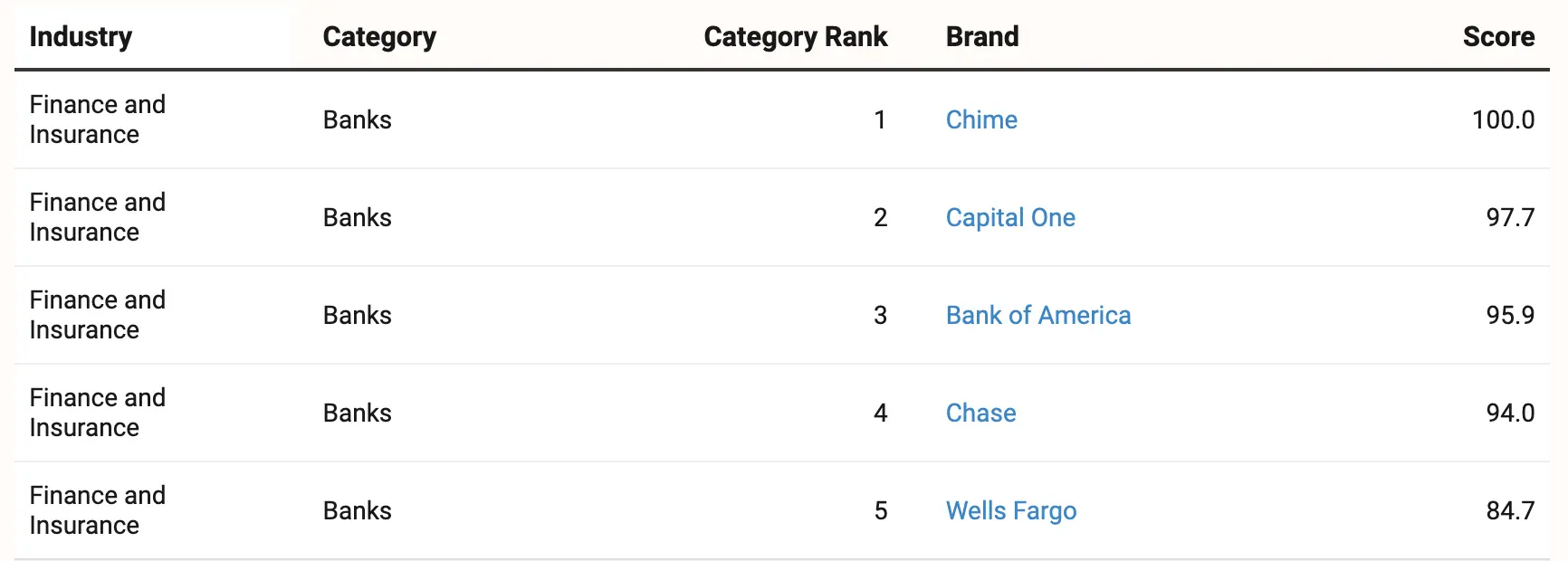Click the 84.7 score cell
The width and height of the screenshot is (1568, 561).
point(1510,510)
